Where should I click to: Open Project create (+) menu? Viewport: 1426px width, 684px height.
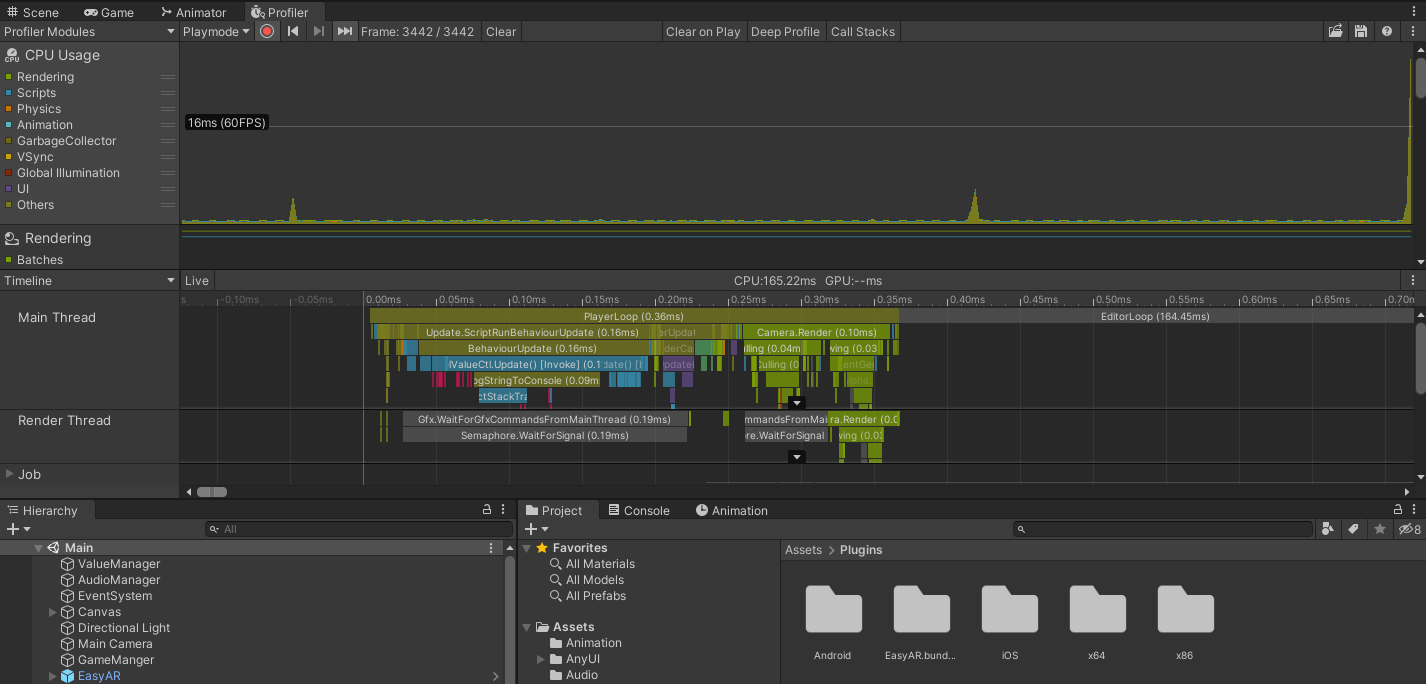[536, 529]
